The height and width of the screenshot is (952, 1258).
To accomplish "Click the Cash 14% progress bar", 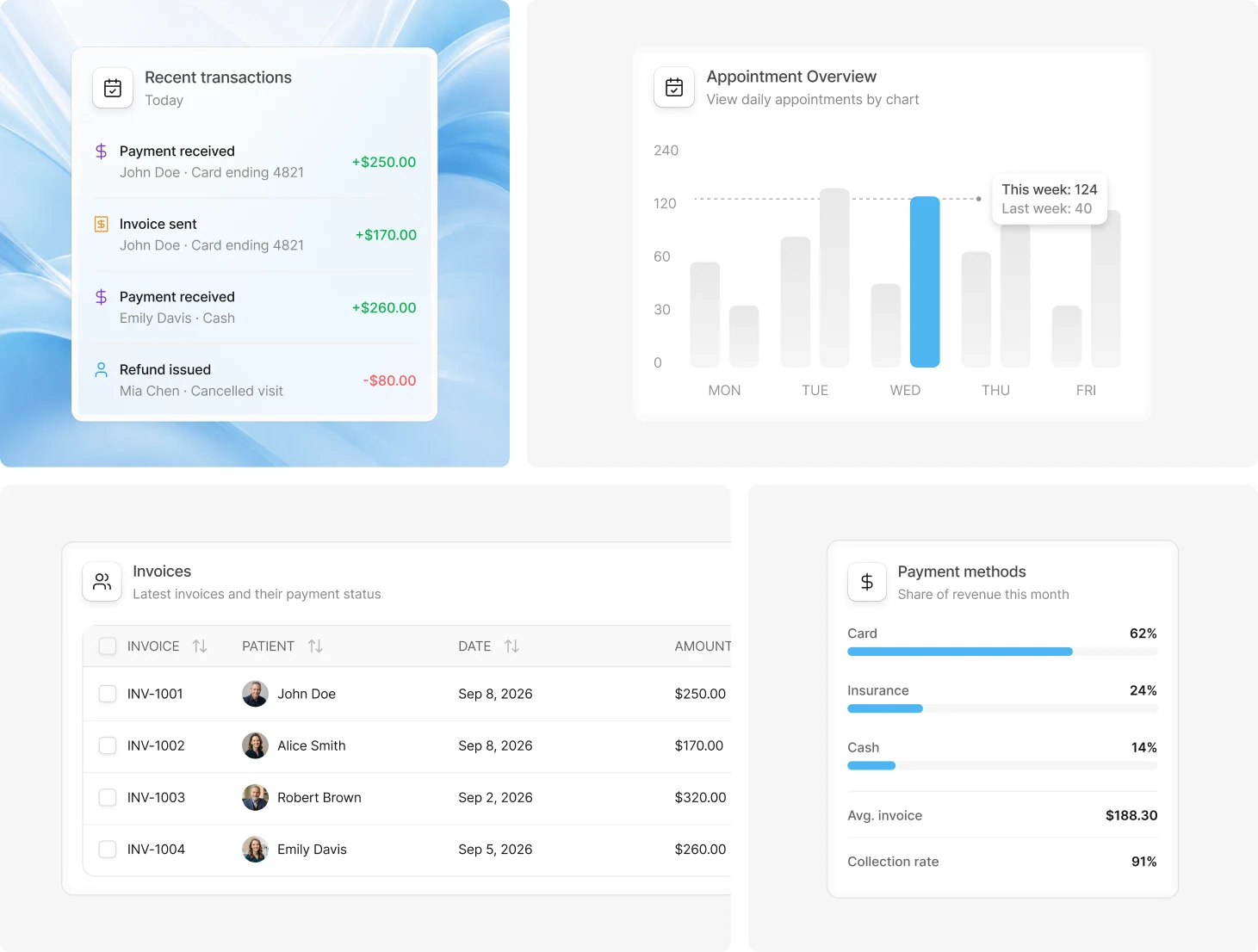I will (1002, 765).
